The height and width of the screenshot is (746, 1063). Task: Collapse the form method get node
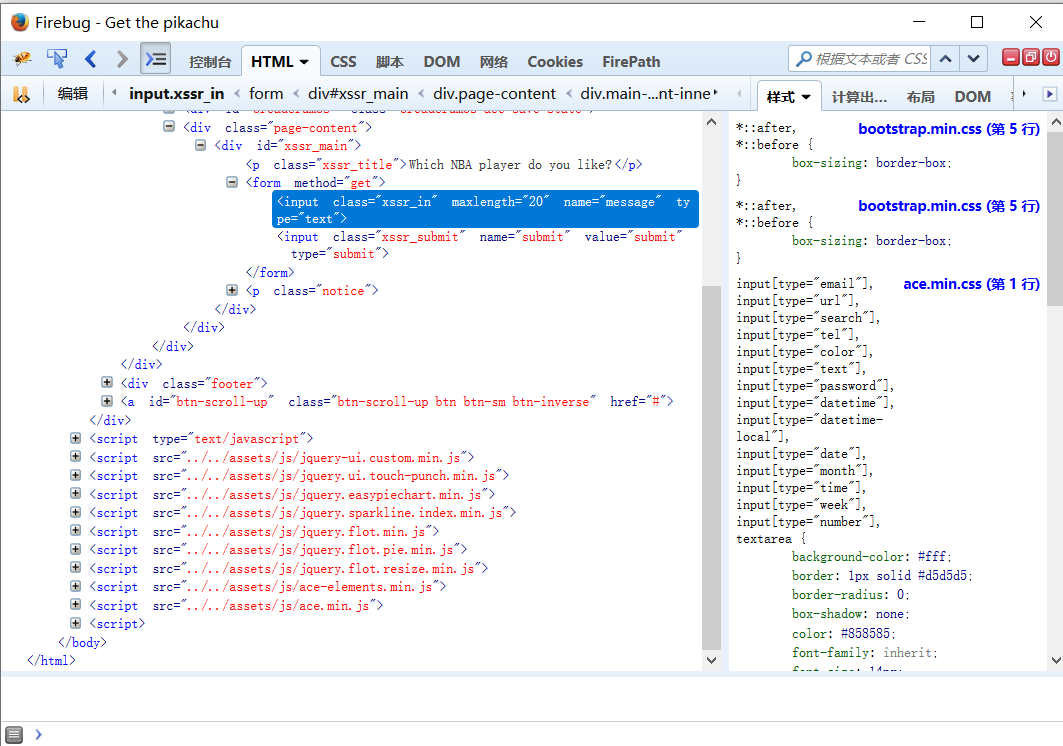pyautogui.click(x=232, y=182)
